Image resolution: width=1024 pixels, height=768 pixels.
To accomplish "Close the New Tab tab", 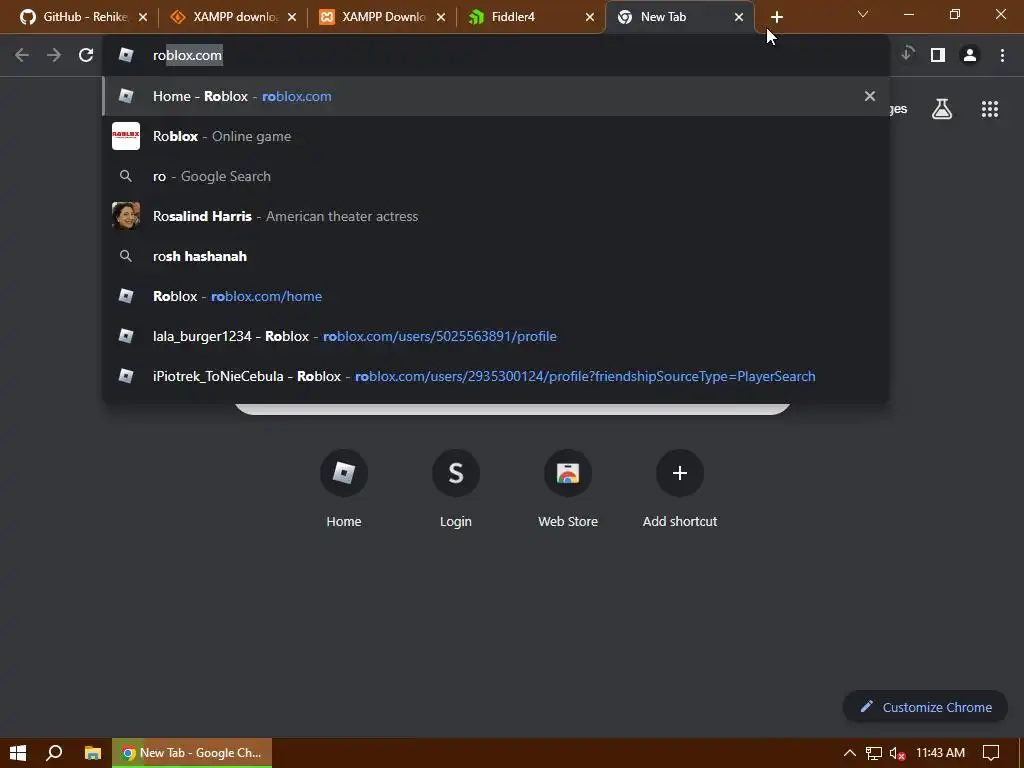I will coord(739,17).
